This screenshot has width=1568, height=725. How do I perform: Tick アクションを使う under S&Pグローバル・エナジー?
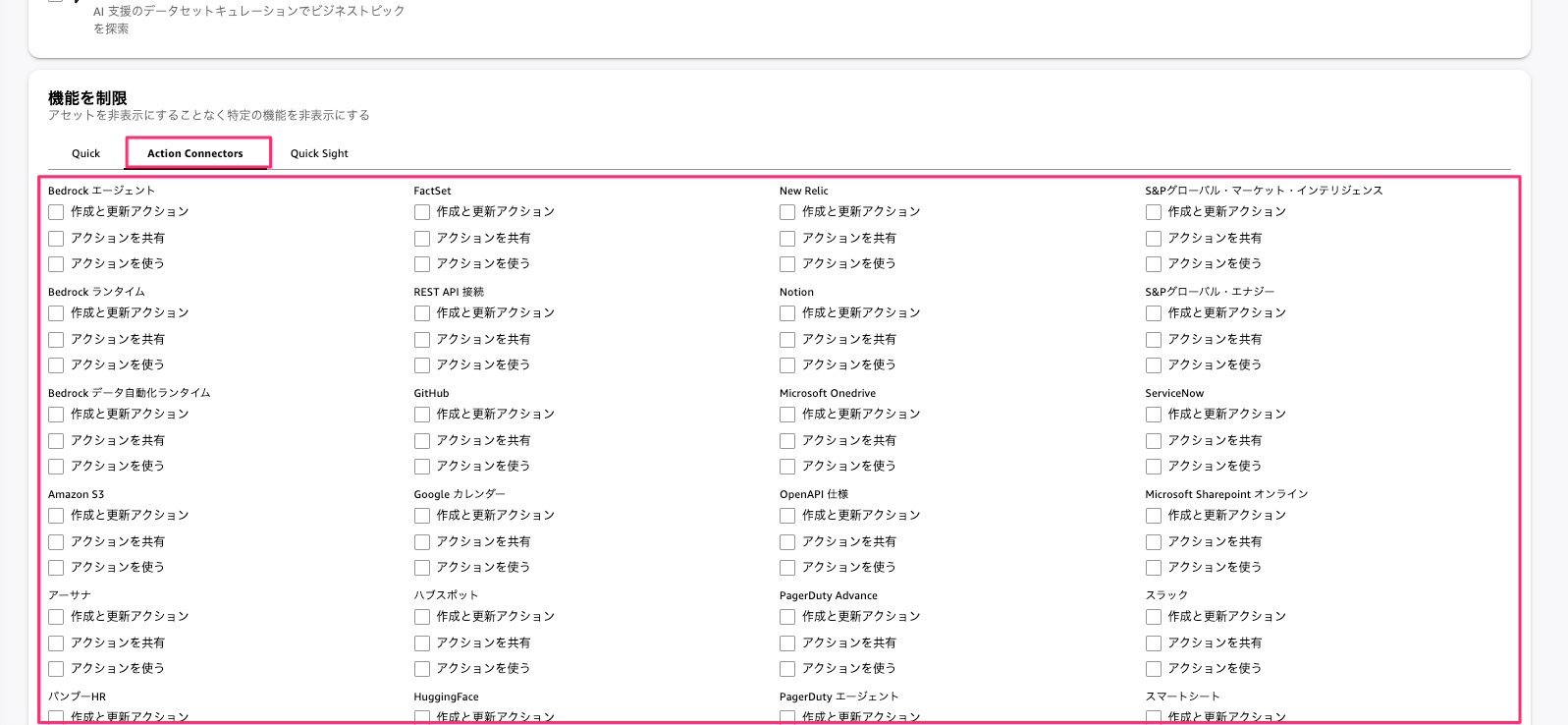point(1154,365)
